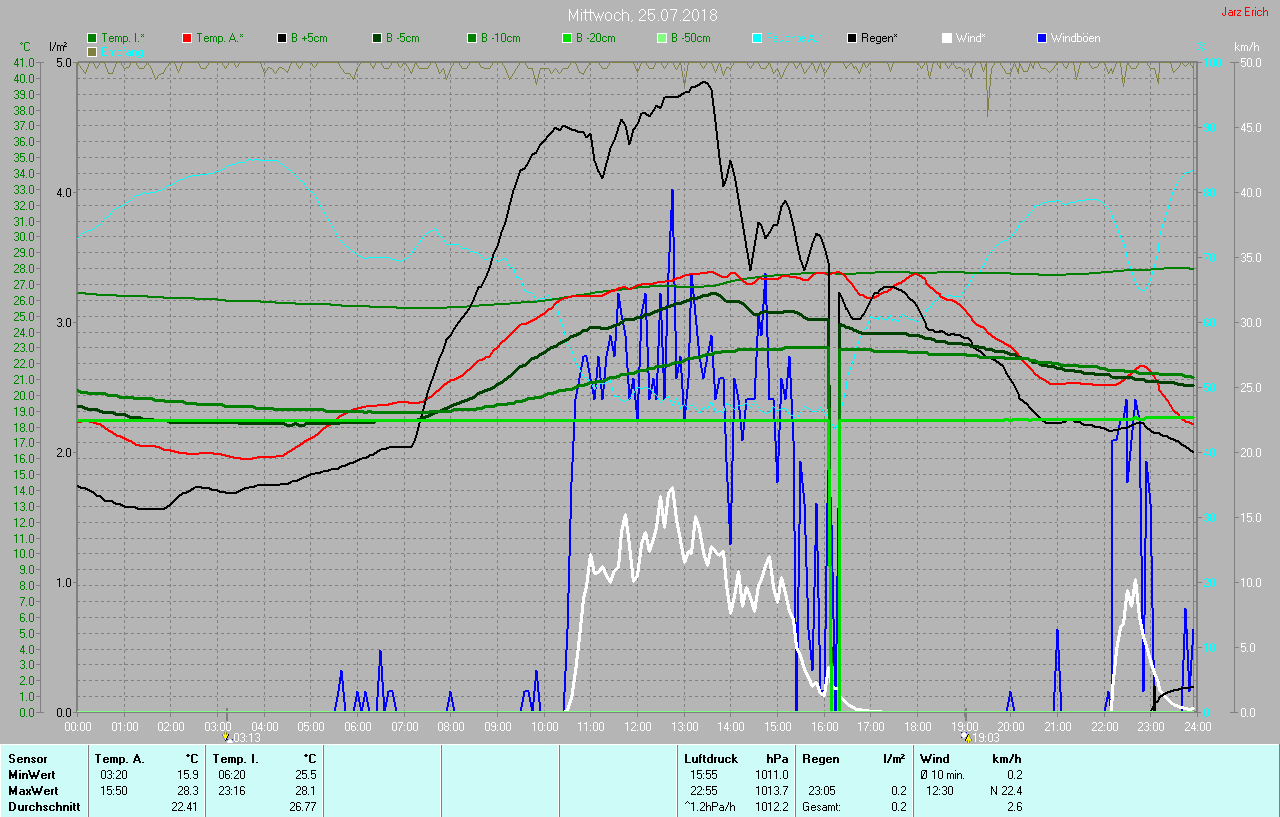Screen dimensions: 1280x817
Task: Click the sunrise marker at 03:13
Action: (228, 737)
